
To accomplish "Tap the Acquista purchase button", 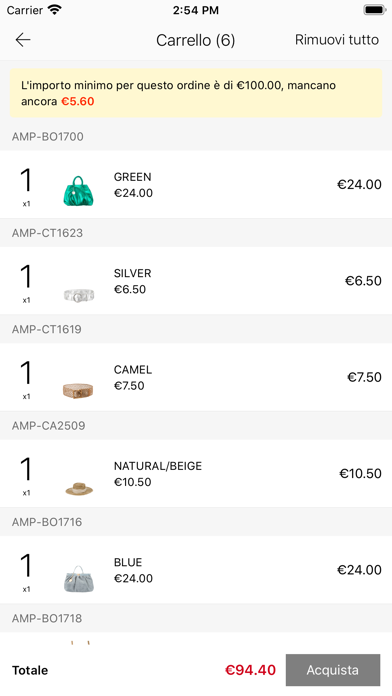I will pos(333,670).
